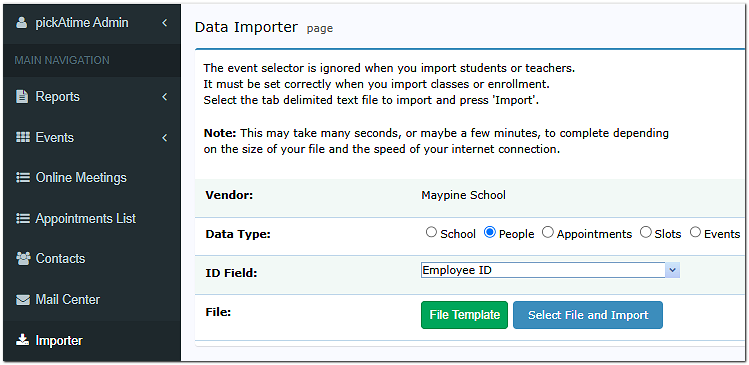Click the Maypine School vendor text
This screenshot has height=365, width=749.
[x=463, y=195]
